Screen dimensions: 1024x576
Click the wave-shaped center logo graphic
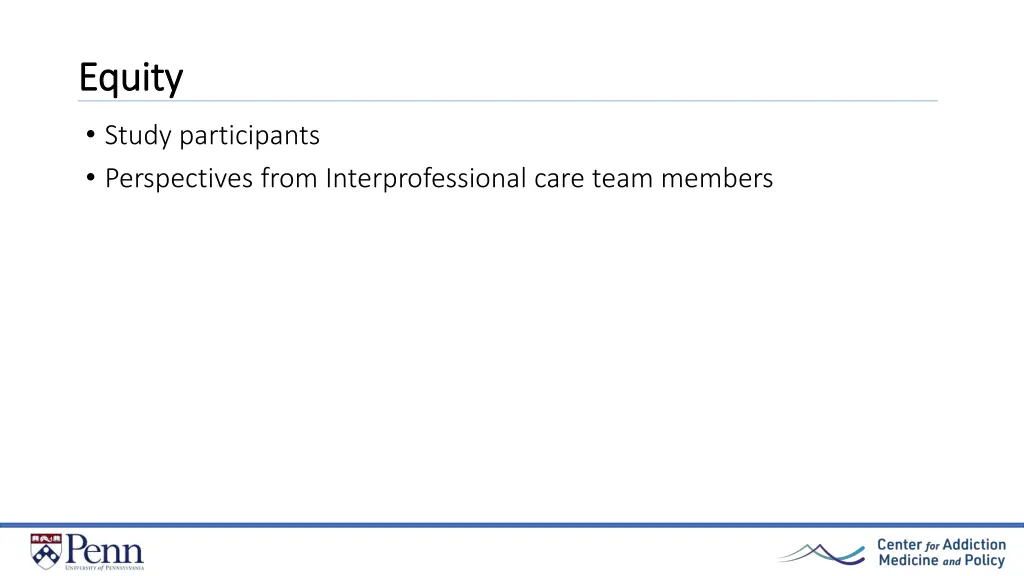[x=822, y=554]
